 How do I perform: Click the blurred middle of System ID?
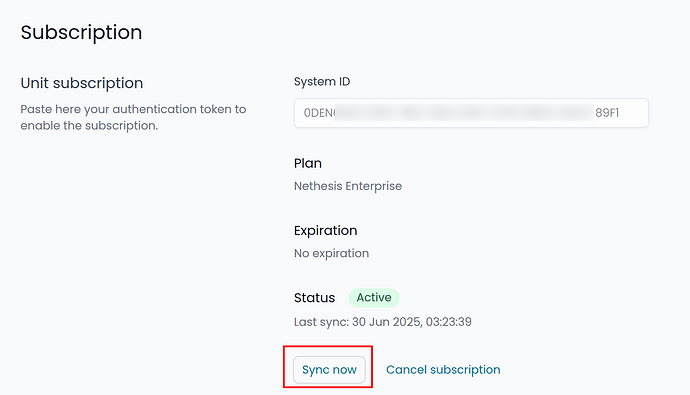465,113
